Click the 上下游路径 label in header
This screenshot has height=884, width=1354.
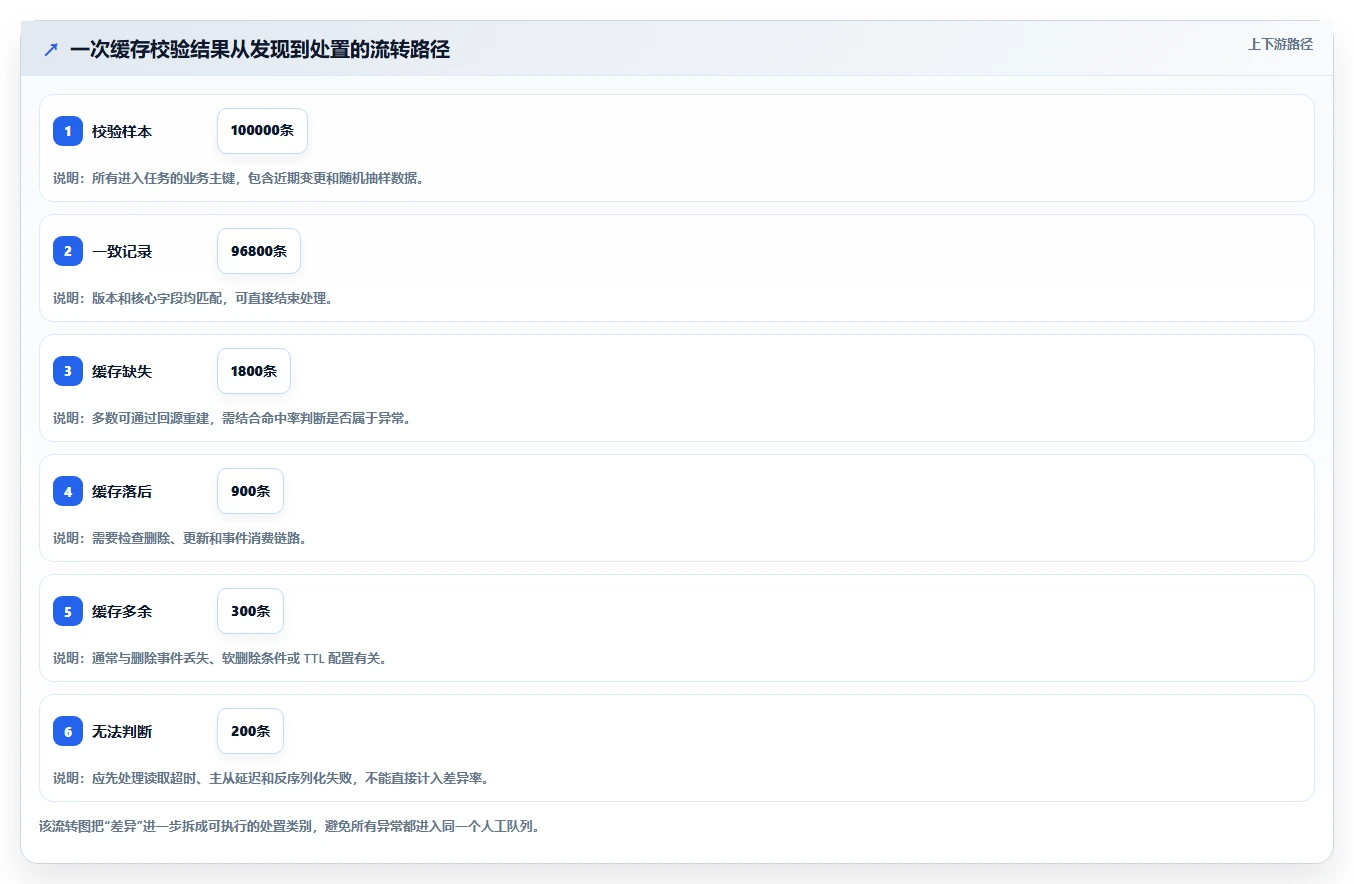[x=1280, y=44]
